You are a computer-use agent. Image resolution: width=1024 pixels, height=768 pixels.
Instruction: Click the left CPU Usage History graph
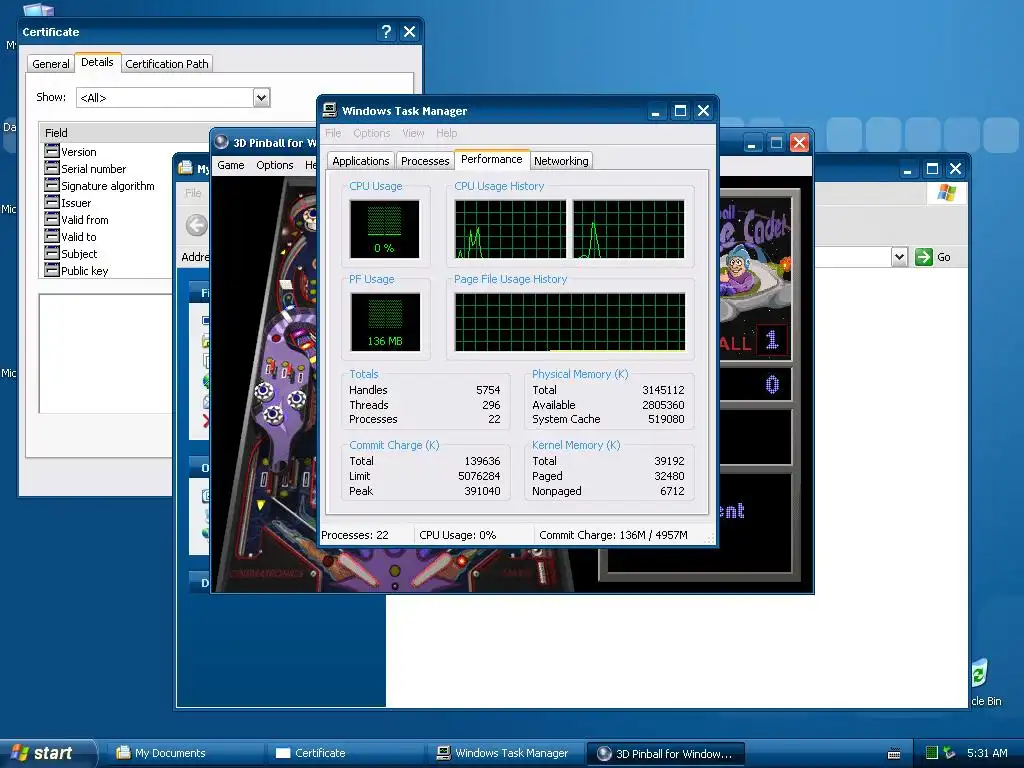click(511, 229)
